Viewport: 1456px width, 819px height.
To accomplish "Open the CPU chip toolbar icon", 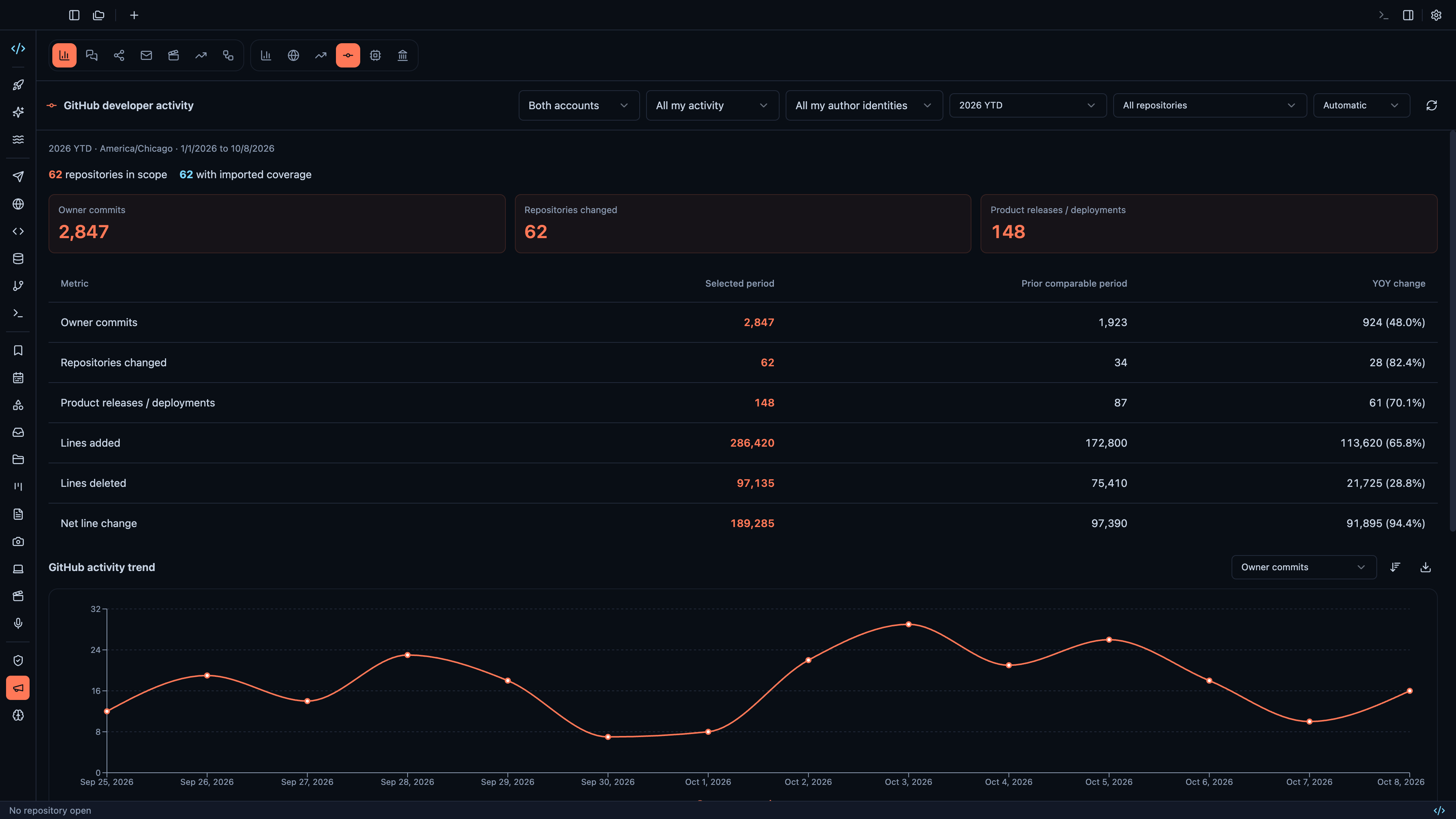I will [375, 55].
